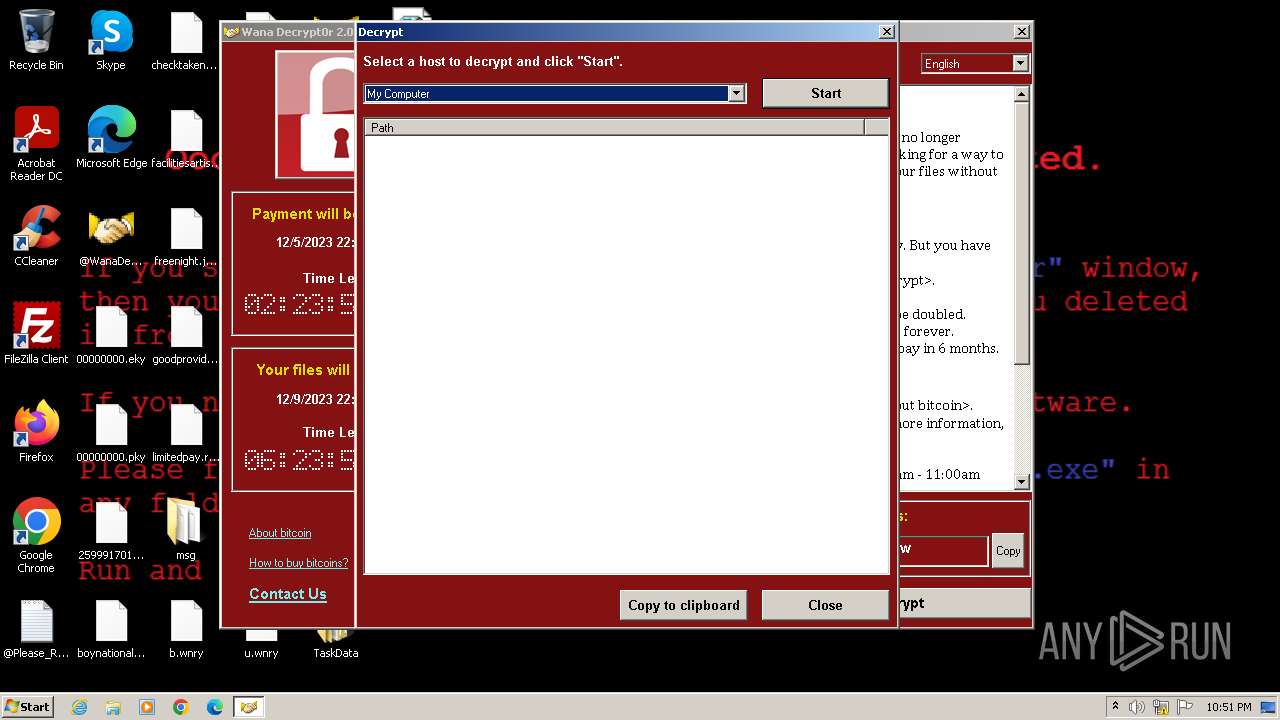The width and height of the screenshot is (1280, 720).
Task: Click the Close button in the Decrypt dialog
Action: click(x=825, y=605)
